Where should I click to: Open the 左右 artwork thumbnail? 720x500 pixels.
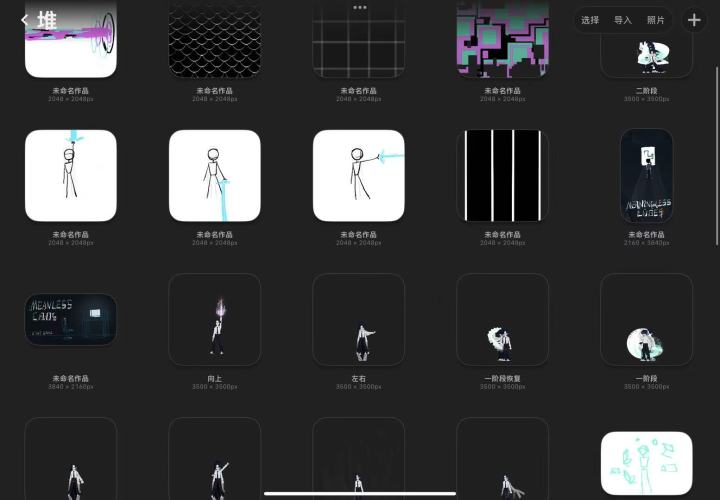(x=359, y=320)
